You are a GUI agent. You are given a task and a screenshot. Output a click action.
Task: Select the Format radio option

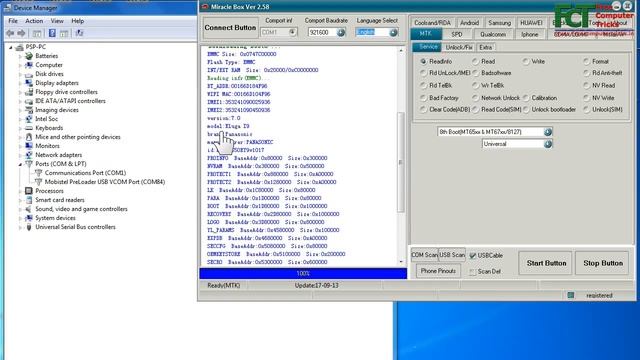(x=587, y=61)
